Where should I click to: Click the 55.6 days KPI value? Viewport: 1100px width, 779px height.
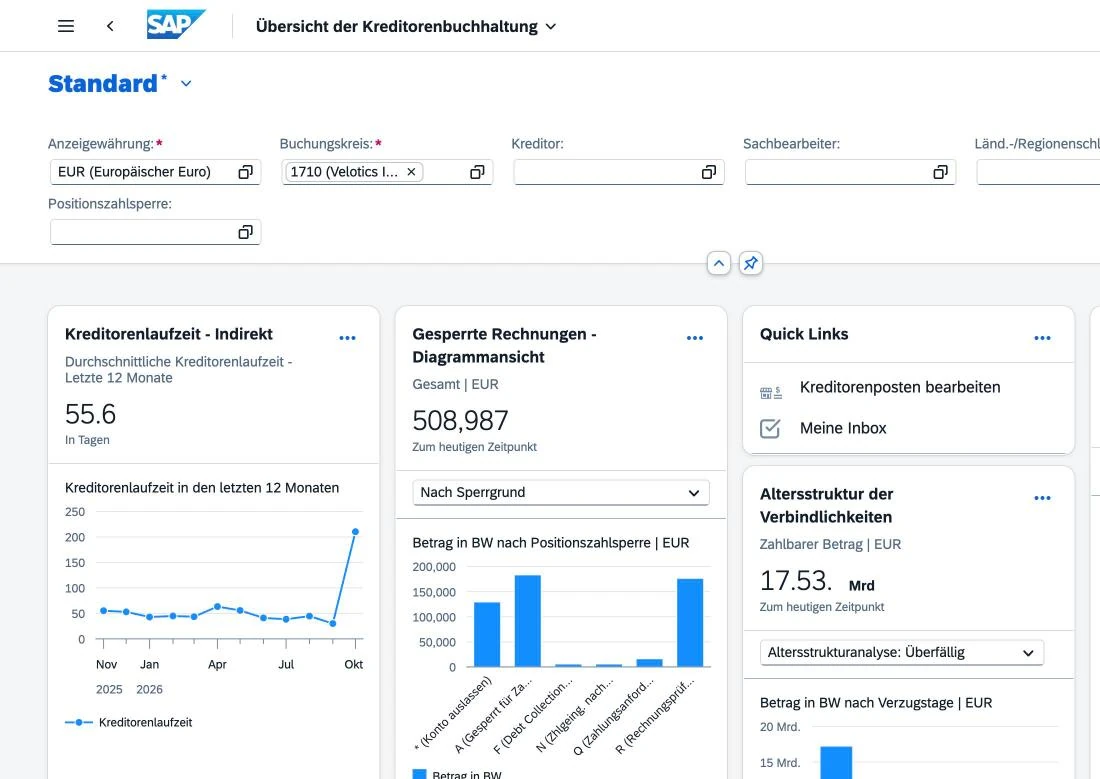tap(90, 414)
